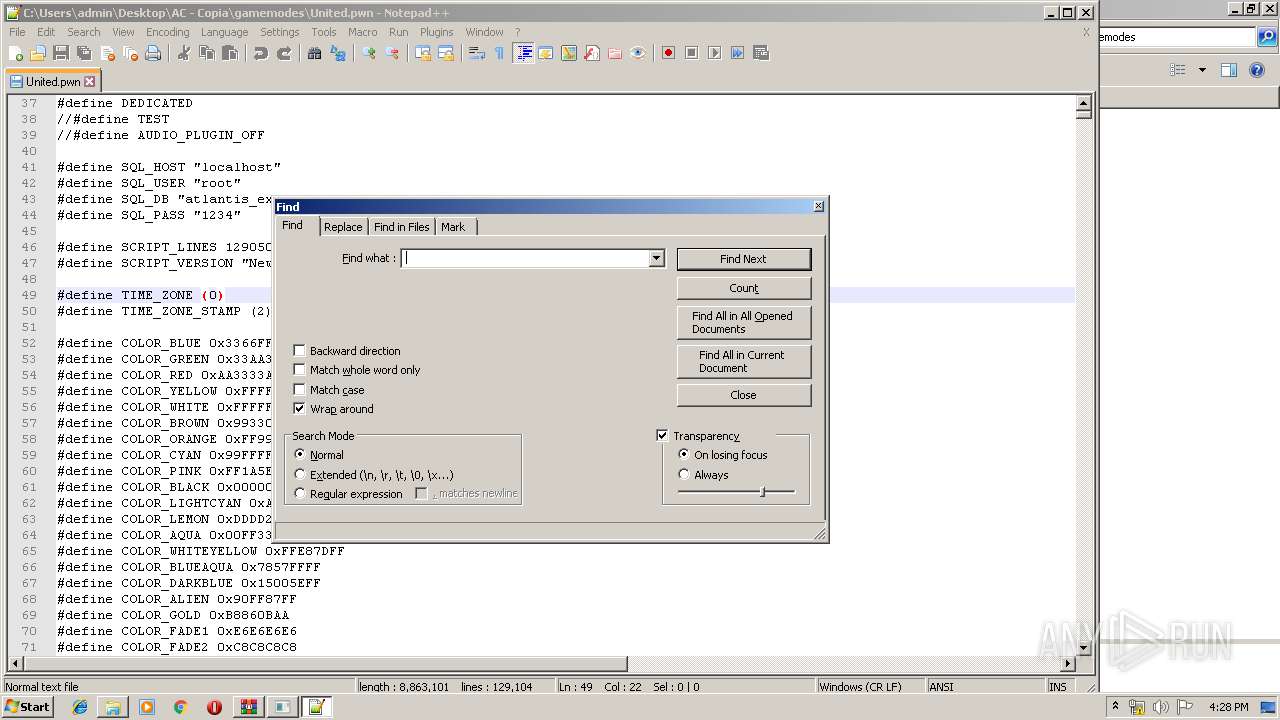The height and width of the screenshot is (720, 1280).
Task: Click the Windows Start button
Action: (x=28, y=707)
